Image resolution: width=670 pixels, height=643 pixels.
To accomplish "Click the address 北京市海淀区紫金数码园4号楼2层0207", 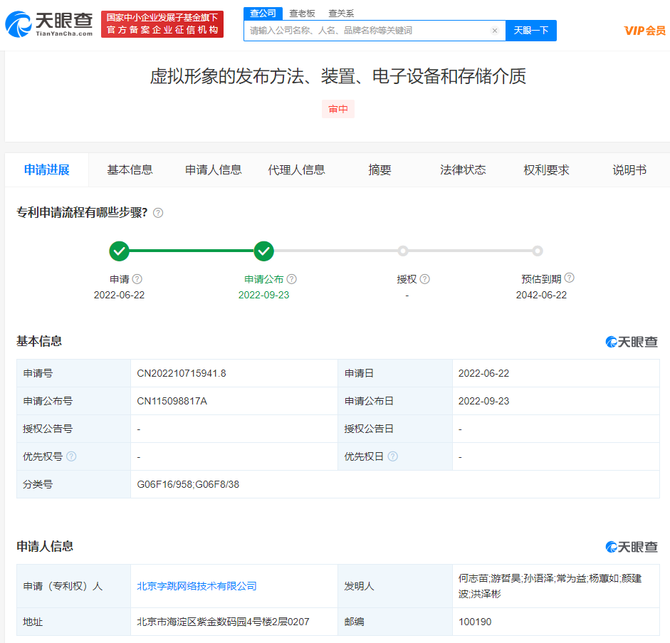I will pyautogui.click(x=223, y=622).
